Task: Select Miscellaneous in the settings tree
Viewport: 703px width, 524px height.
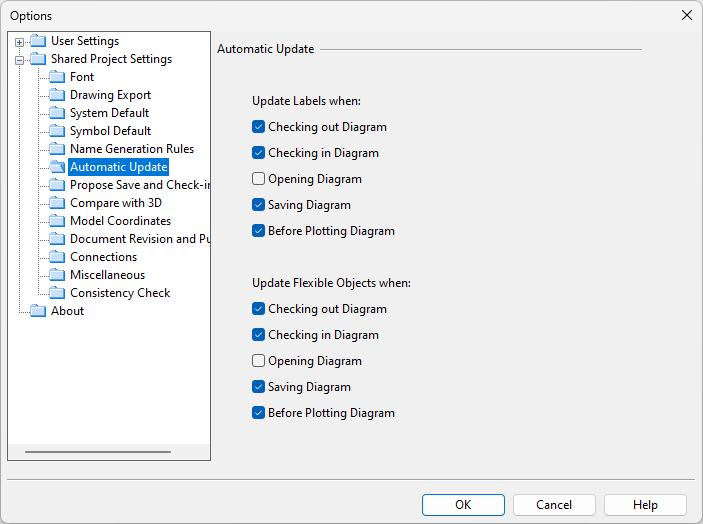Action: [107, 275]
